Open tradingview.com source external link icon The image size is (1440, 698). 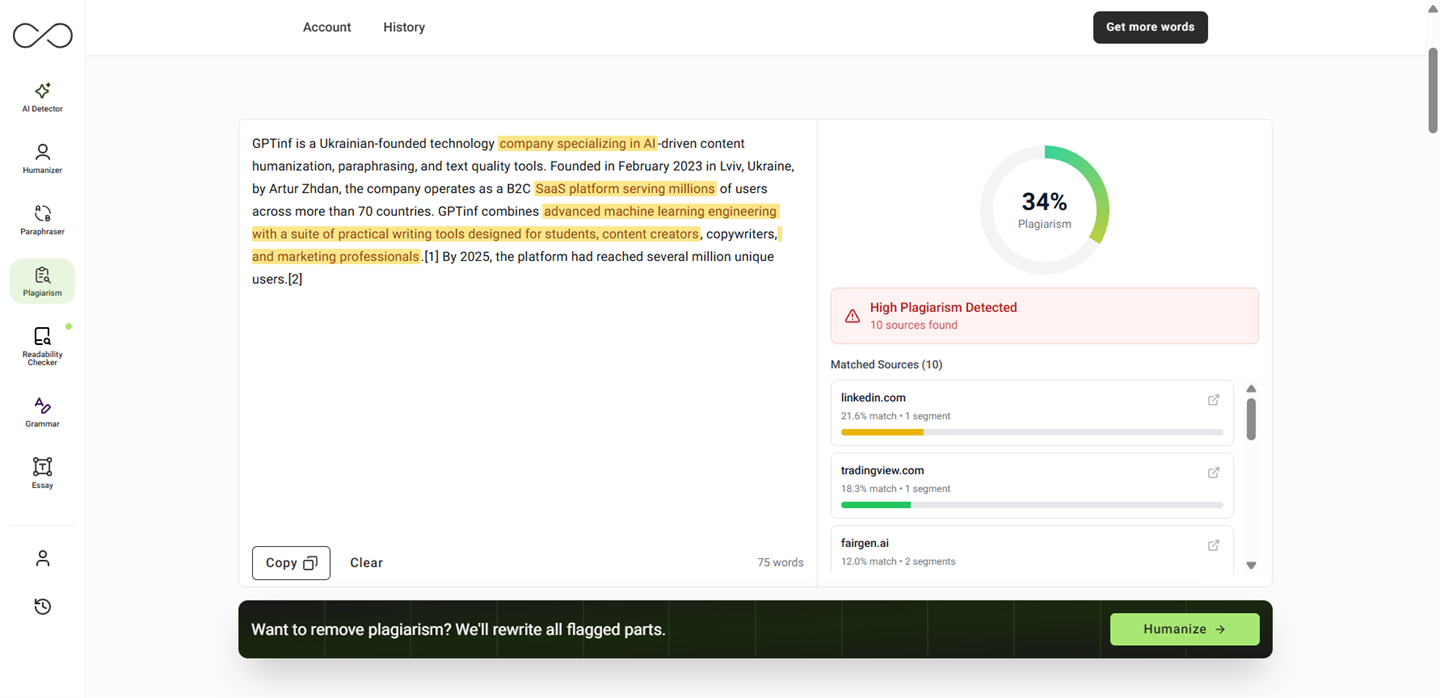(1213, 473)
